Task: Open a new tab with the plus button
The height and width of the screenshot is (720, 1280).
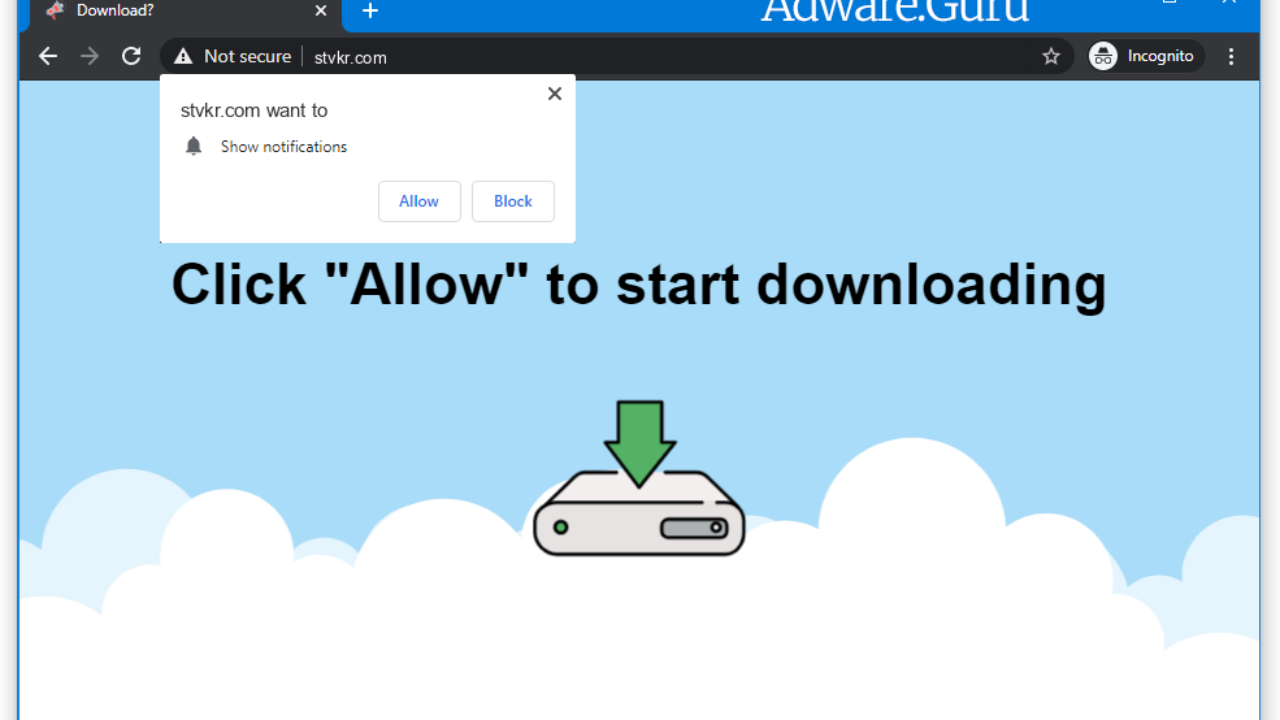Action: click(370, 11)
